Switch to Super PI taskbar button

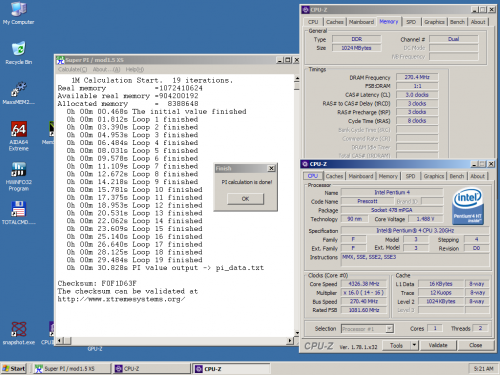pos(72,369)
